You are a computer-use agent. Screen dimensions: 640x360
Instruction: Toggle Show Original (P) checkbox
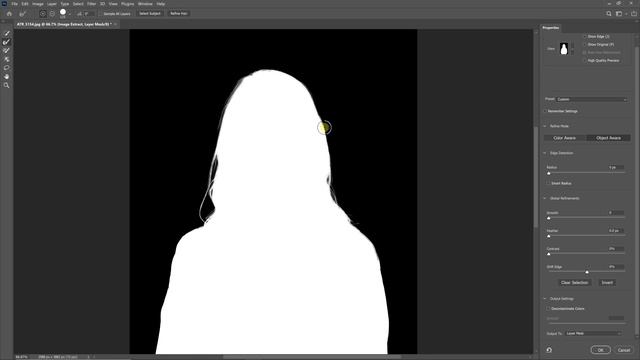(584, 44)
